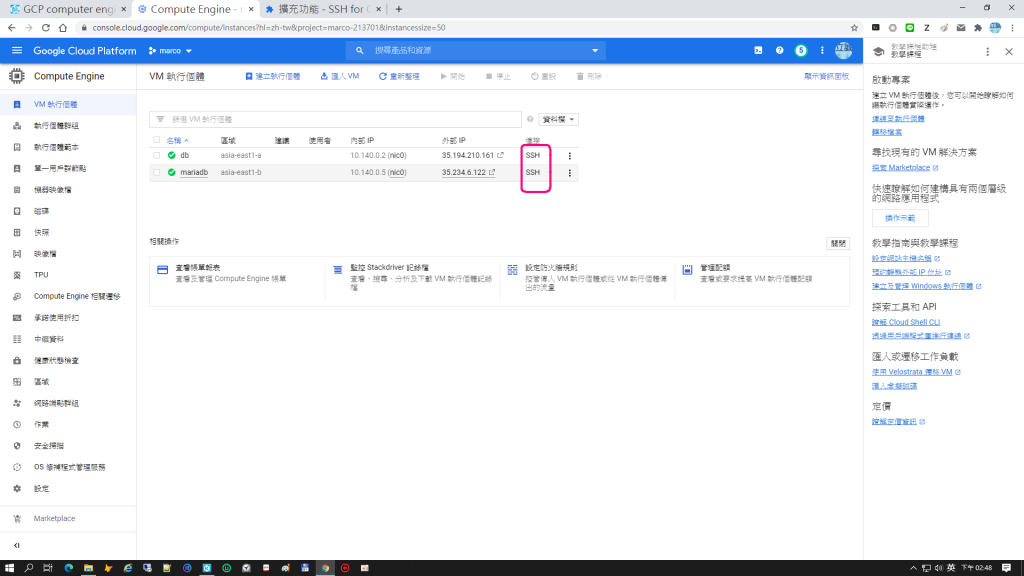Click the mail extension icon
The image size is (1024, 576).
(x=961, y=27)
